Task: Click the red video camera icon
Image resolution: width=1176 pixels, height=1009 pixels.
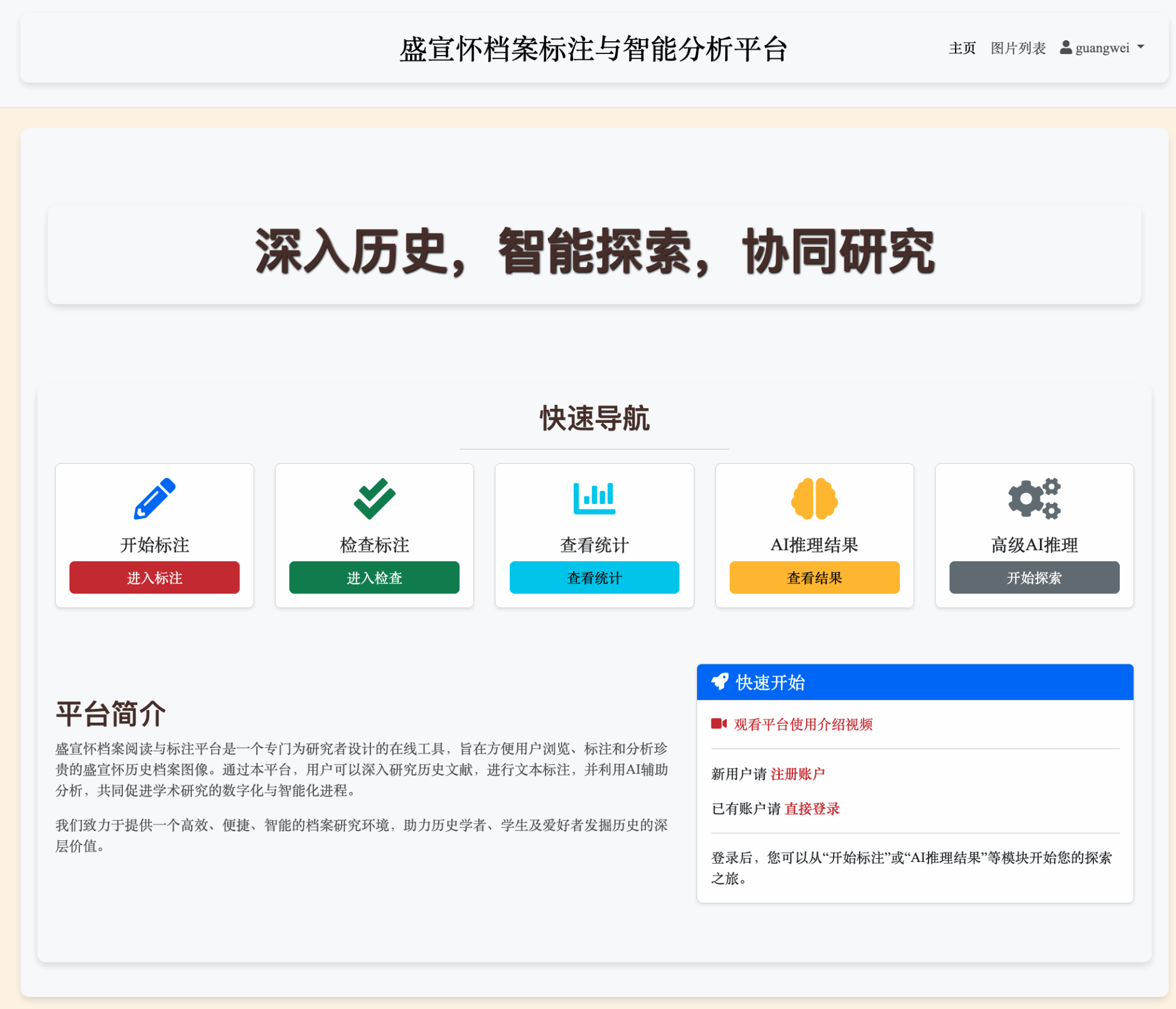Action: pos(719,724)
